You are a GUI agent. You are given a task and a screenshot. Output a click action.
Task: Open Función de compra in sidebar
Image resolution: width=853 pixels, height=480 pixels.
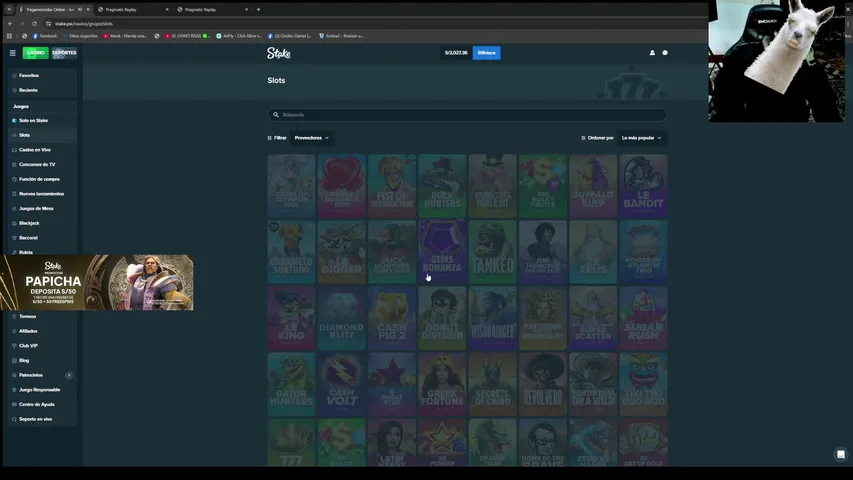point(42,179)
